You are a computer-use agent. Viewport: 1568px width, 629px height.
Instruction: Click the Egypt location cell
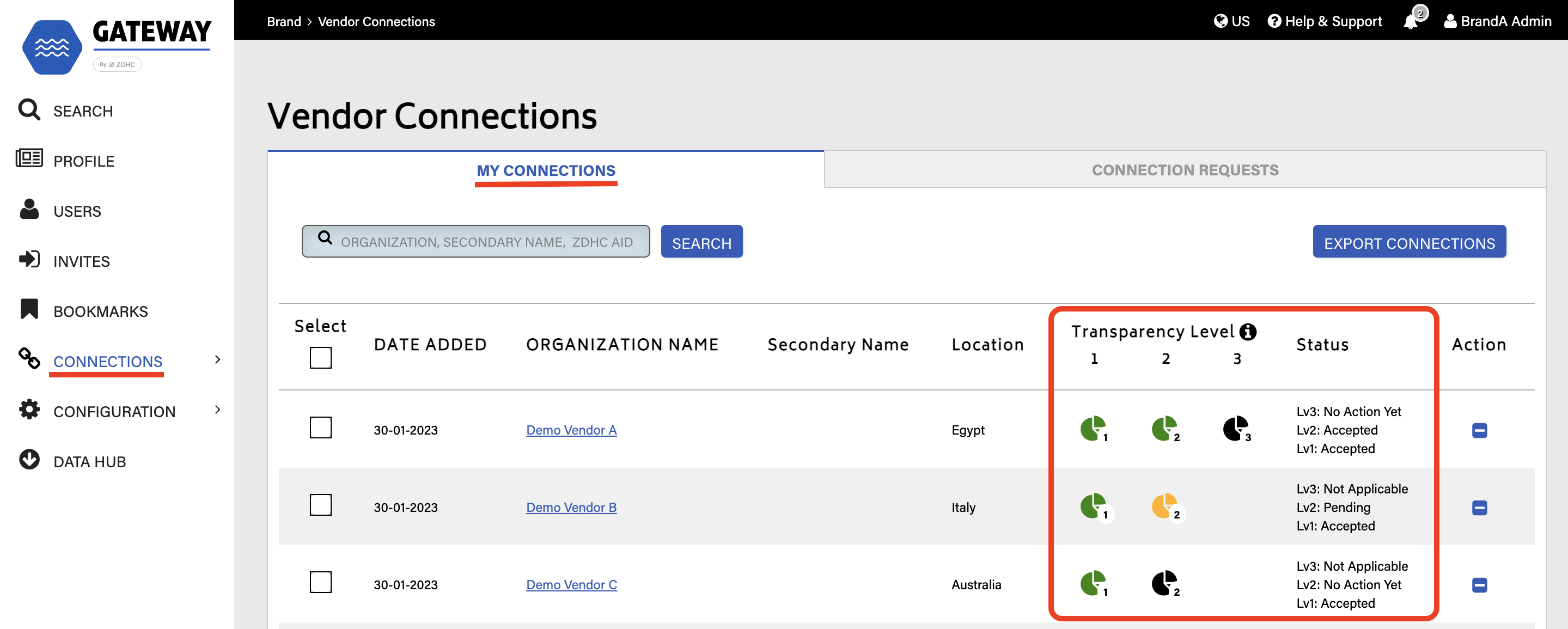tap(968, 430)
